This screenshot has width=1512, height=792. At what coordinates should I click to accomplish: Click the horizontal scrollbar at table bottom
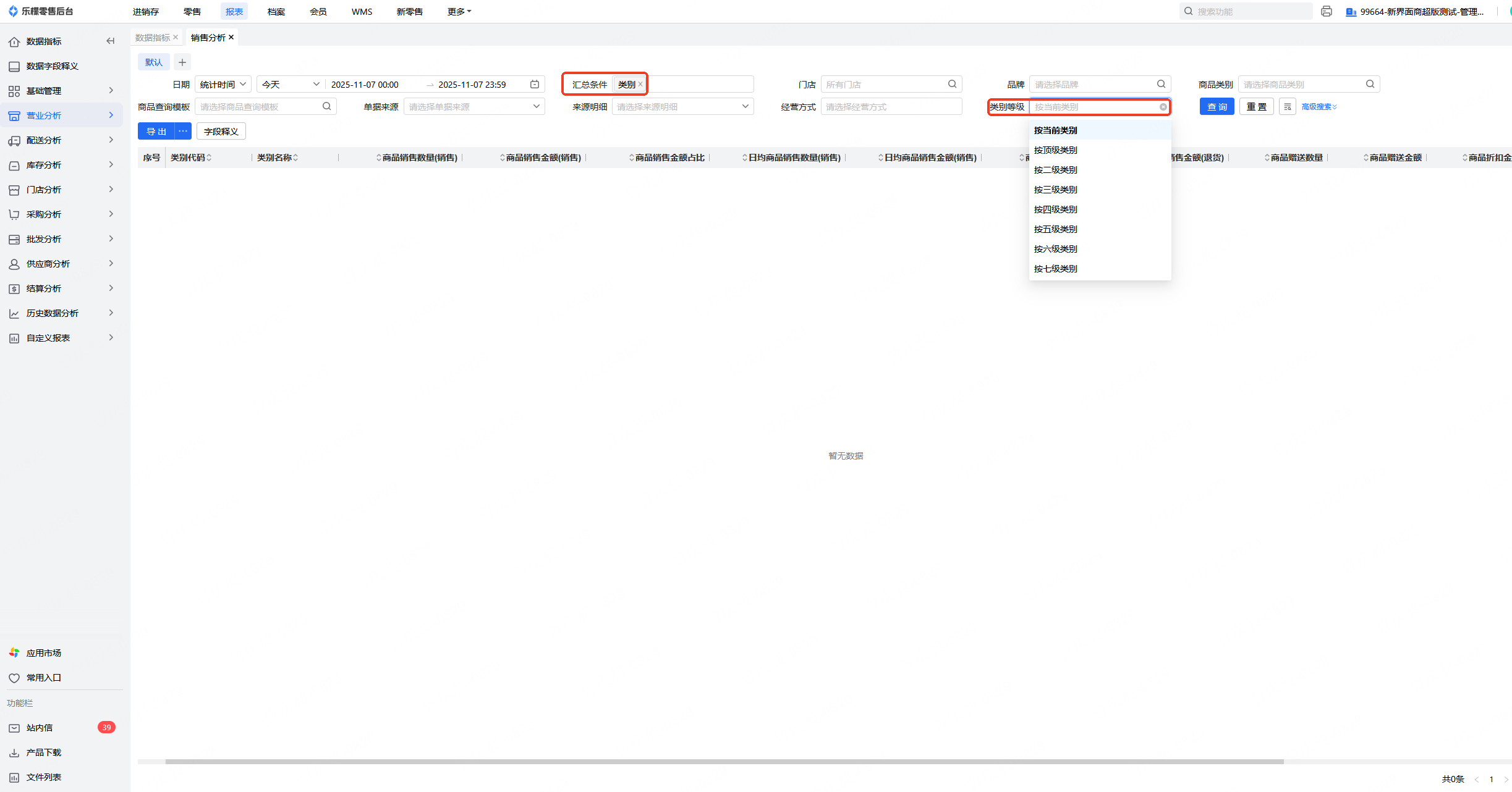[723, 761]
